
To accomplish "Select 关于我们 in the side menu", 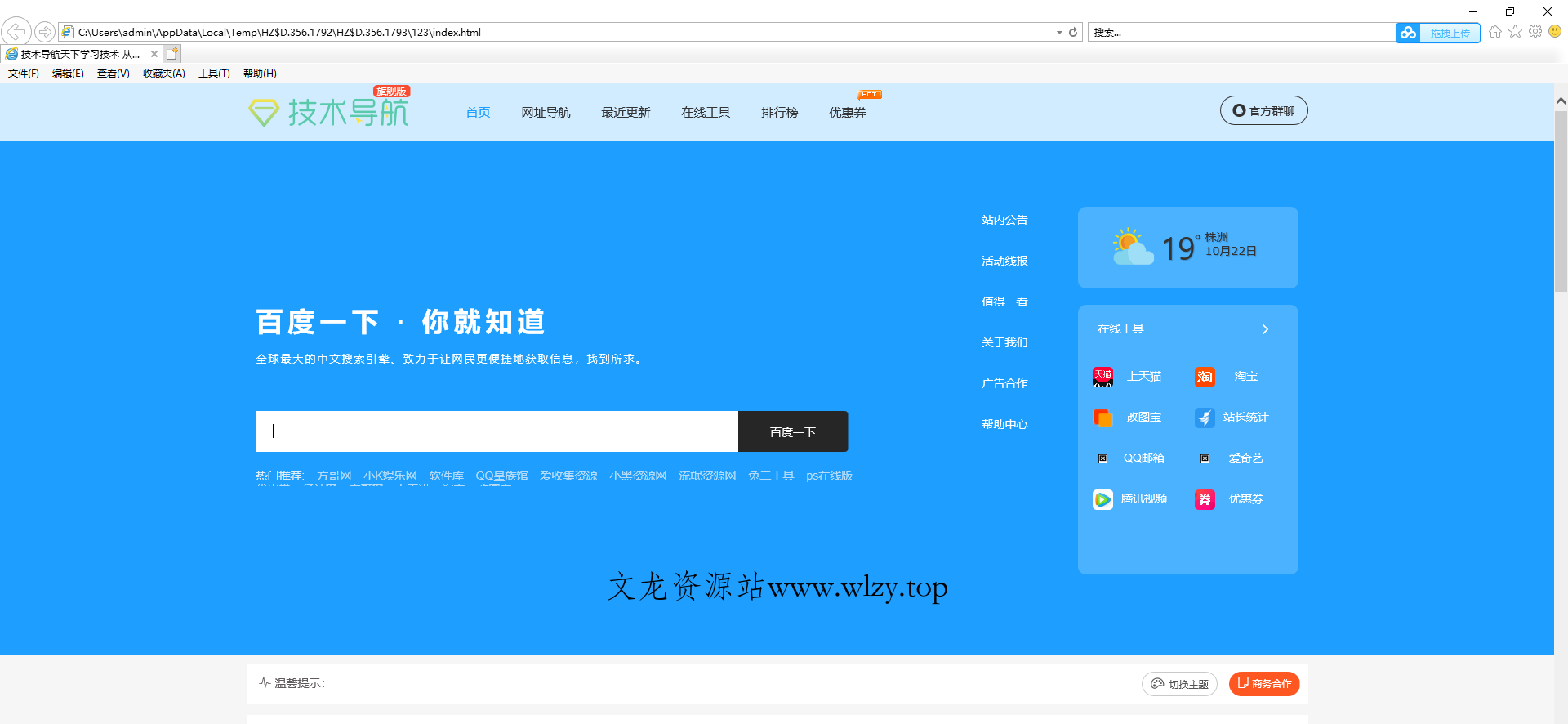I will [x=1004, y=342].
